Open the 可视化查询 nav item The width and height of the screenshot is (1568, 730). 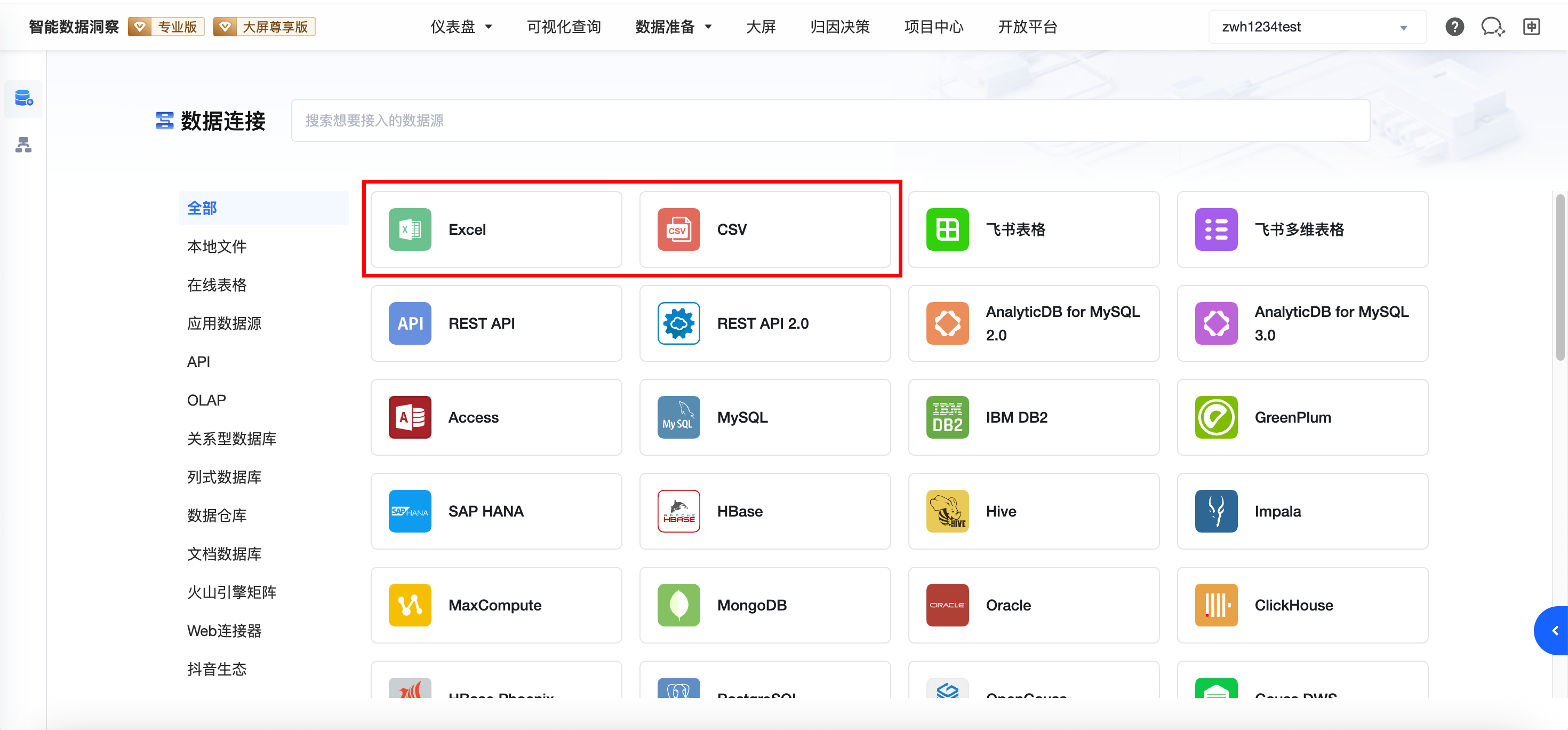coord(564,27)
